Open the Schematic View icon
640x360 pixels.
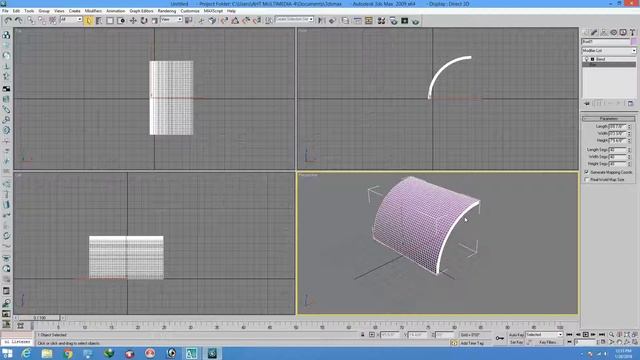coord(369,20)
